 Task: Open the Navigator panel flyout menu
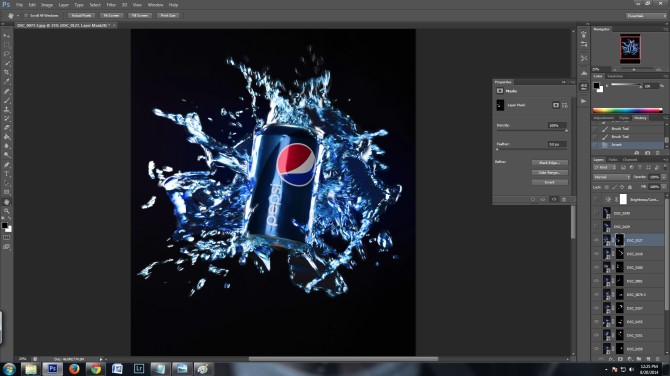coord(666,29)
